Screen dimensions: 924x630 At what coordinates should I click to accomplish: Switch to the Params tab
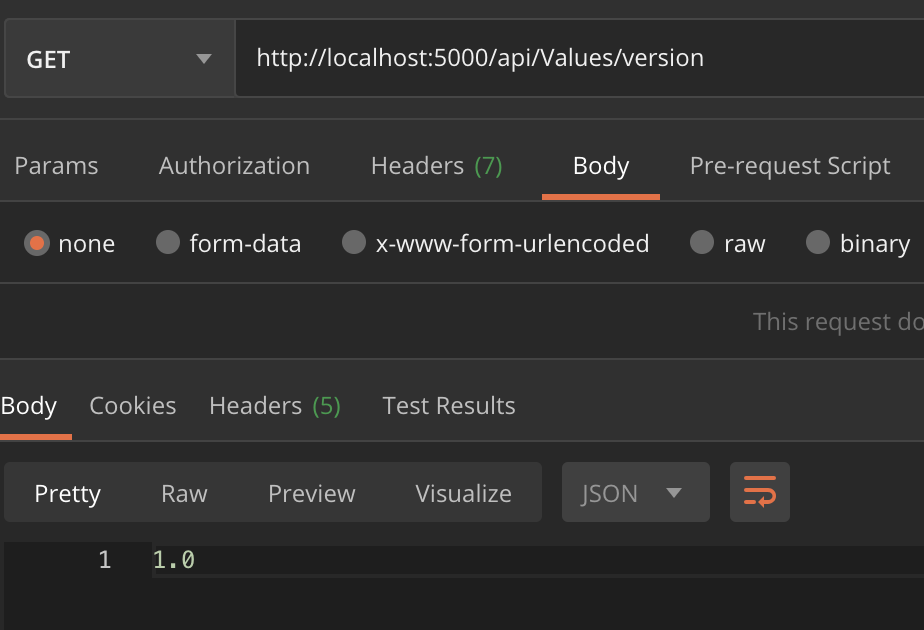(x=57, y=166)
